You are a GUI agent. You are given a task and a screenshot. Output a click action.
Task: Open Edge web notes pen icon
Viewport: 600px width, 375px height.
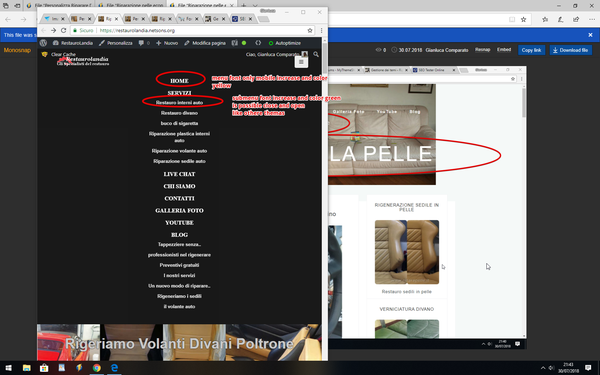(560, 19)
